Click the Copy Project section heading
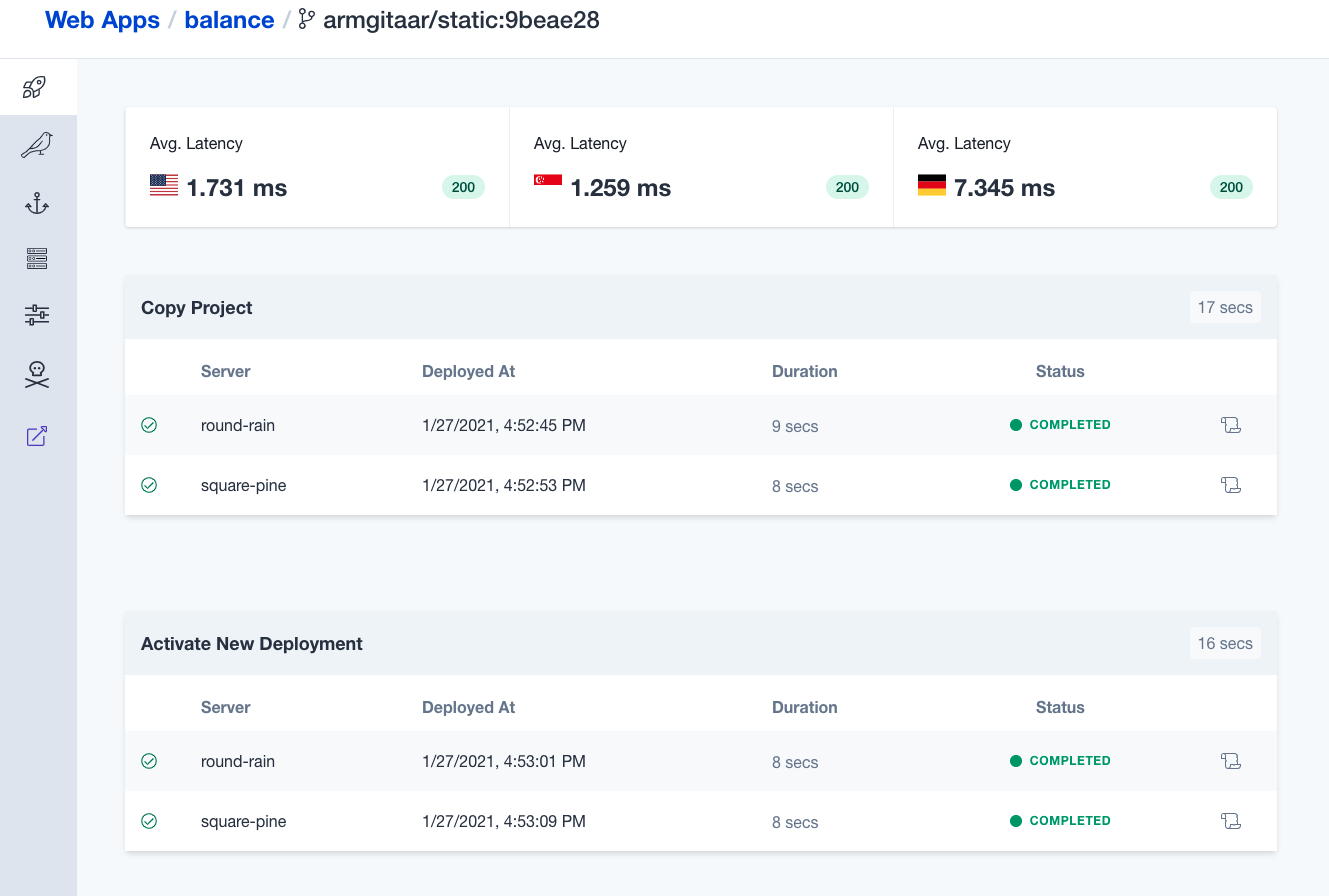 click(197, 308)
